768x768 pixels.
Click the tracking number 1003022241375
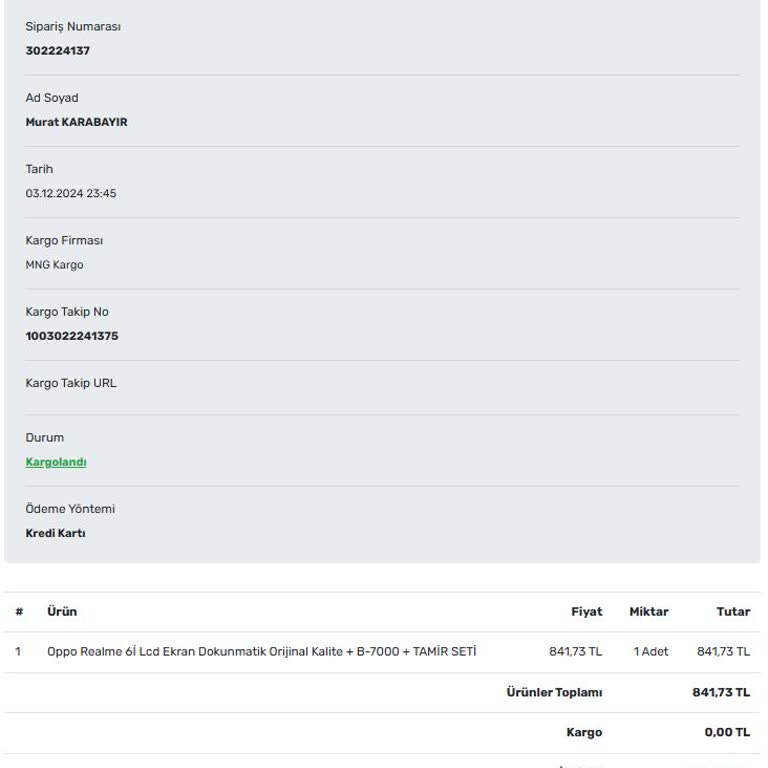[72, 336]
